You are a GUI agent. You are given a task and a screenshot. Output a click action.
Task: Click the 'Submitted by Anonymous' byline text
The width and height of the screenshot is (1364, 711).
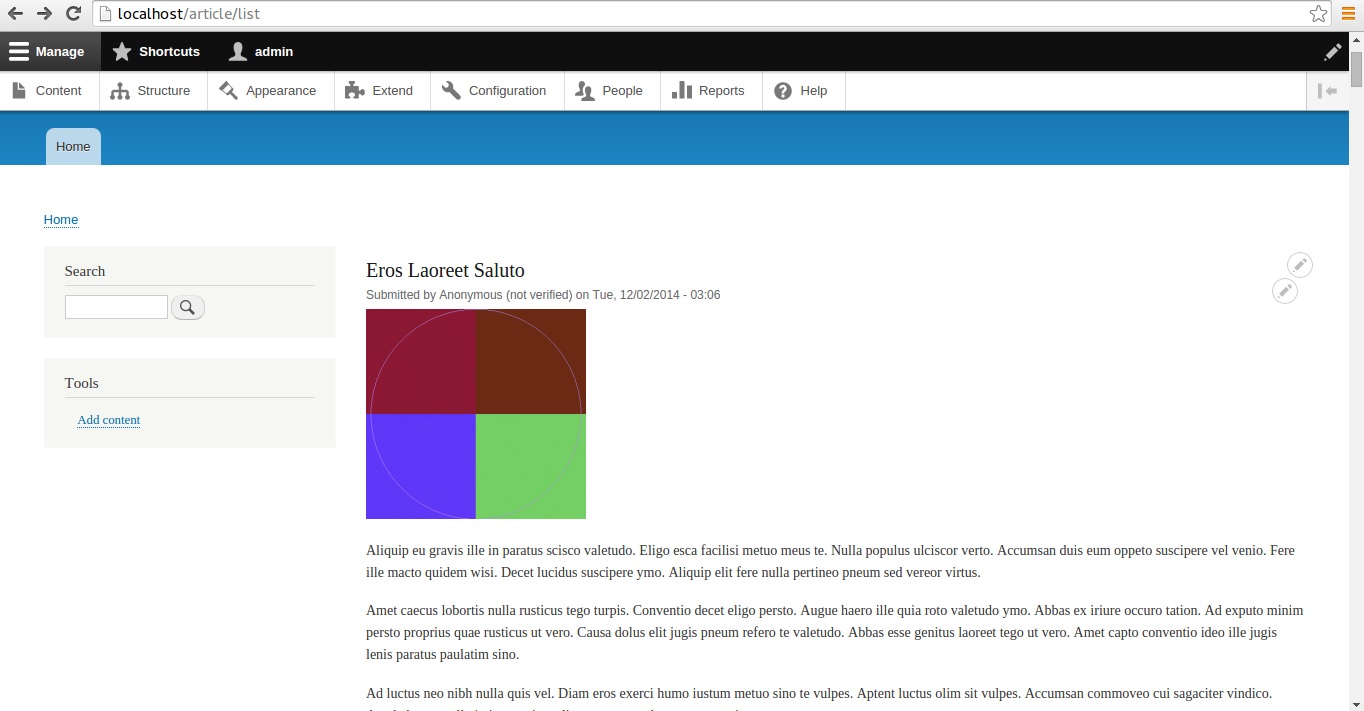coord(543,295)
